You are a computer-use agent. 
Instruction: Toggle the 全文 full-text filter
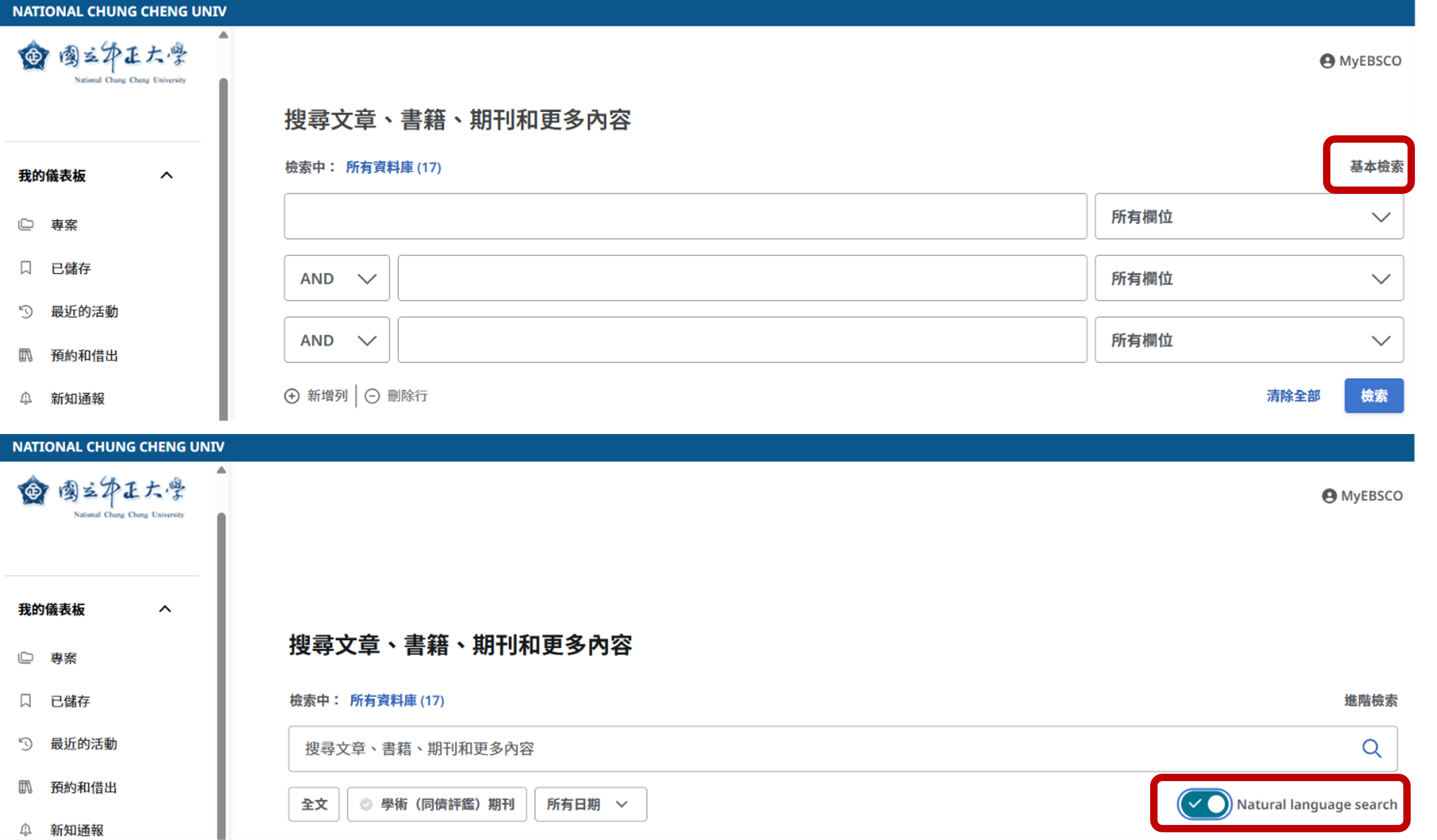coord(313,804)
